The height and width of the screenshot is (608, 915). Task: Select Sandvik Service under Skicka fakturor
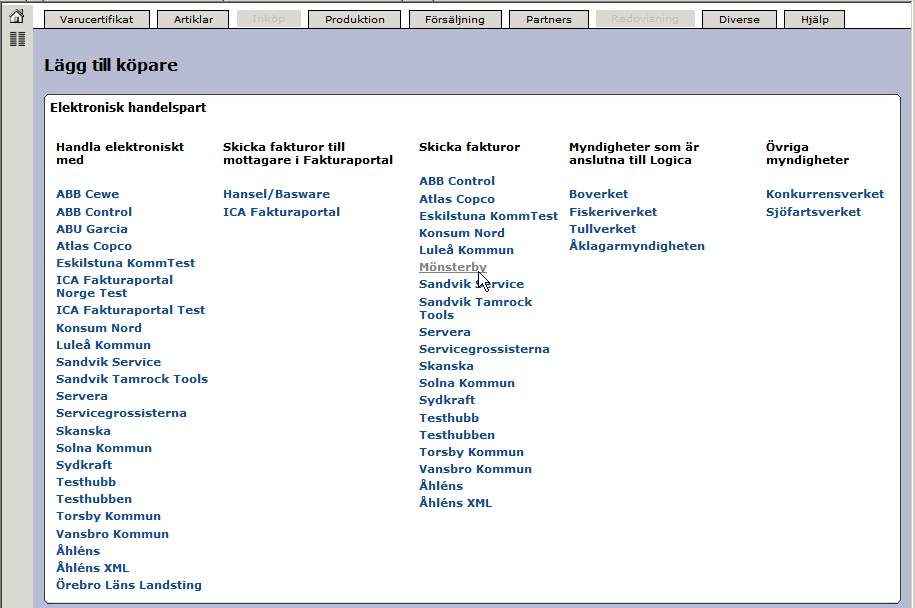click(472, 284)
